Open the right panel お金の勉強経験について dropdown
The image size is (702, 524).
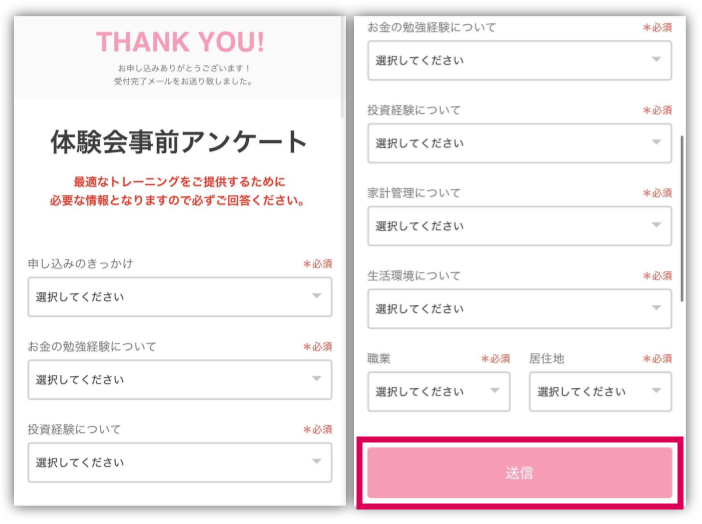(x=519, y=60)
